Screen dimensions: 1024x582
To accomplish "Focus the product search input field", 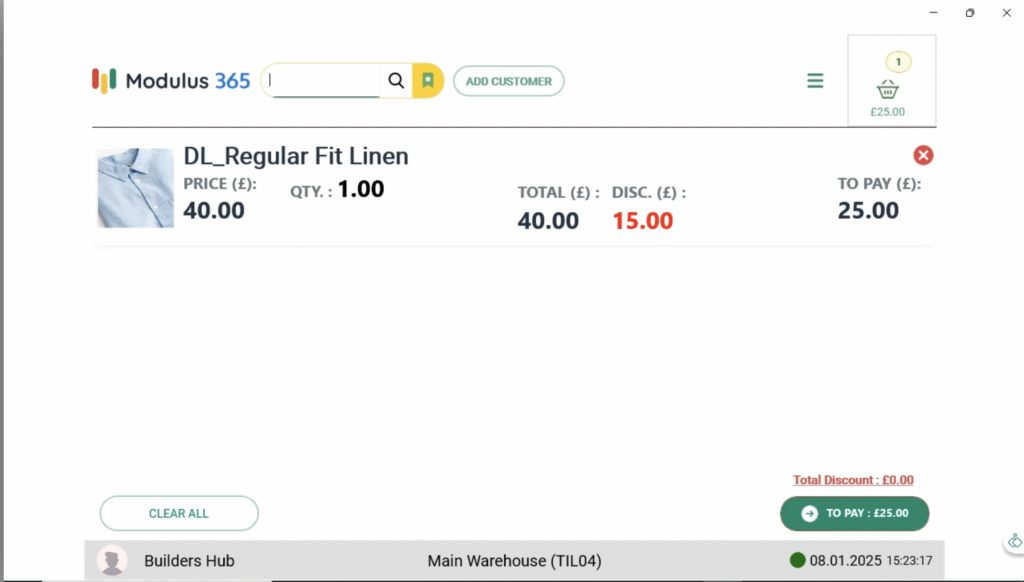I will click(x=323, y=81).
